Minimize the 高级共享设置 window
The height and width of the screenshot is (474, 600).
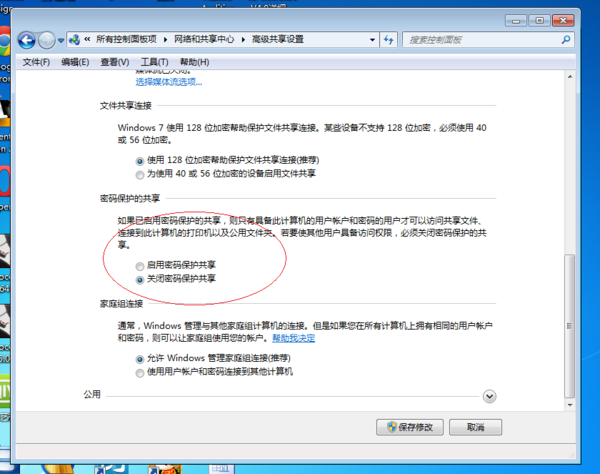pos(516,20)
